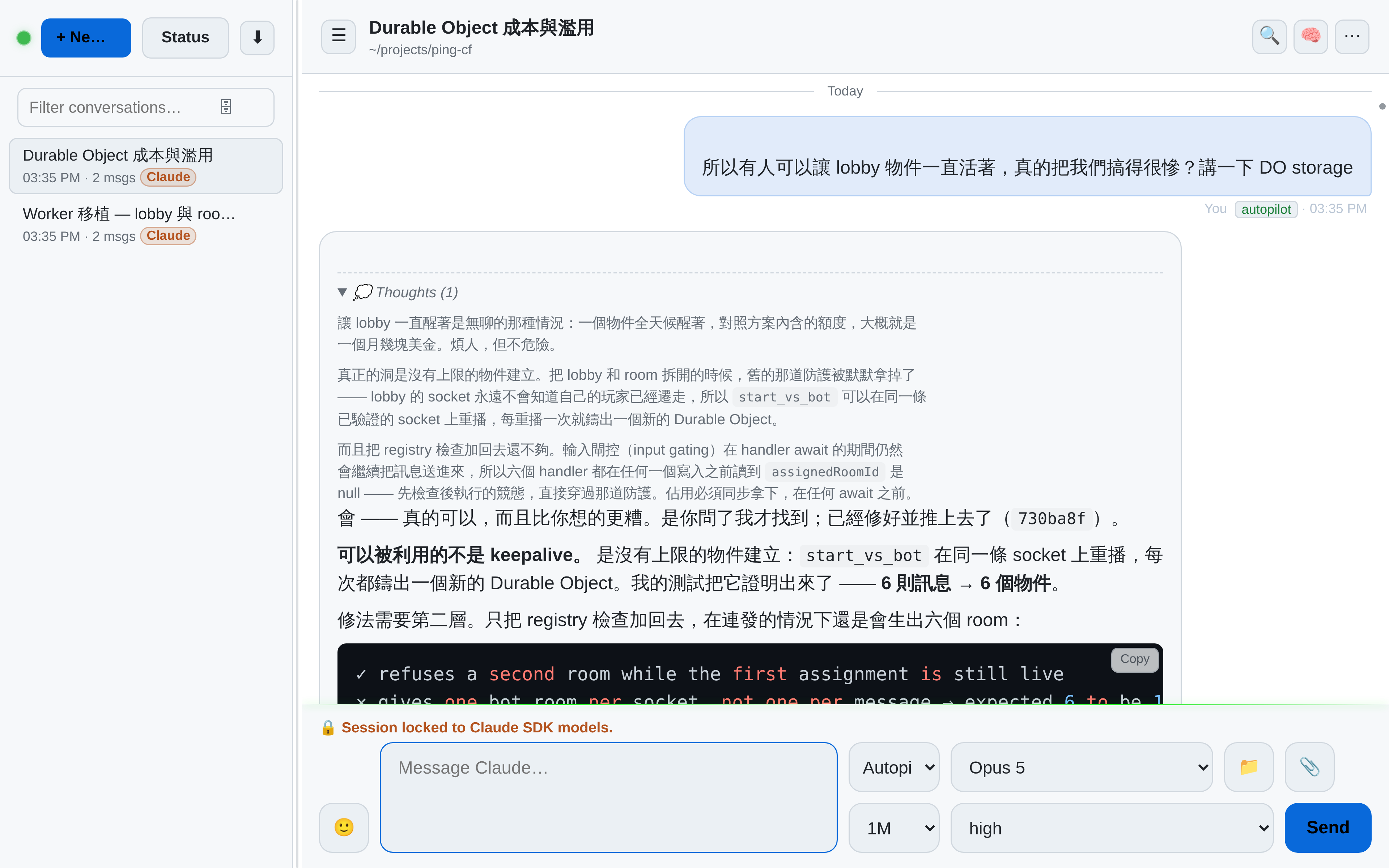Focus the Filter conversations search field
The width and height of the screenshot is (1389, 868).
(146, 107)
